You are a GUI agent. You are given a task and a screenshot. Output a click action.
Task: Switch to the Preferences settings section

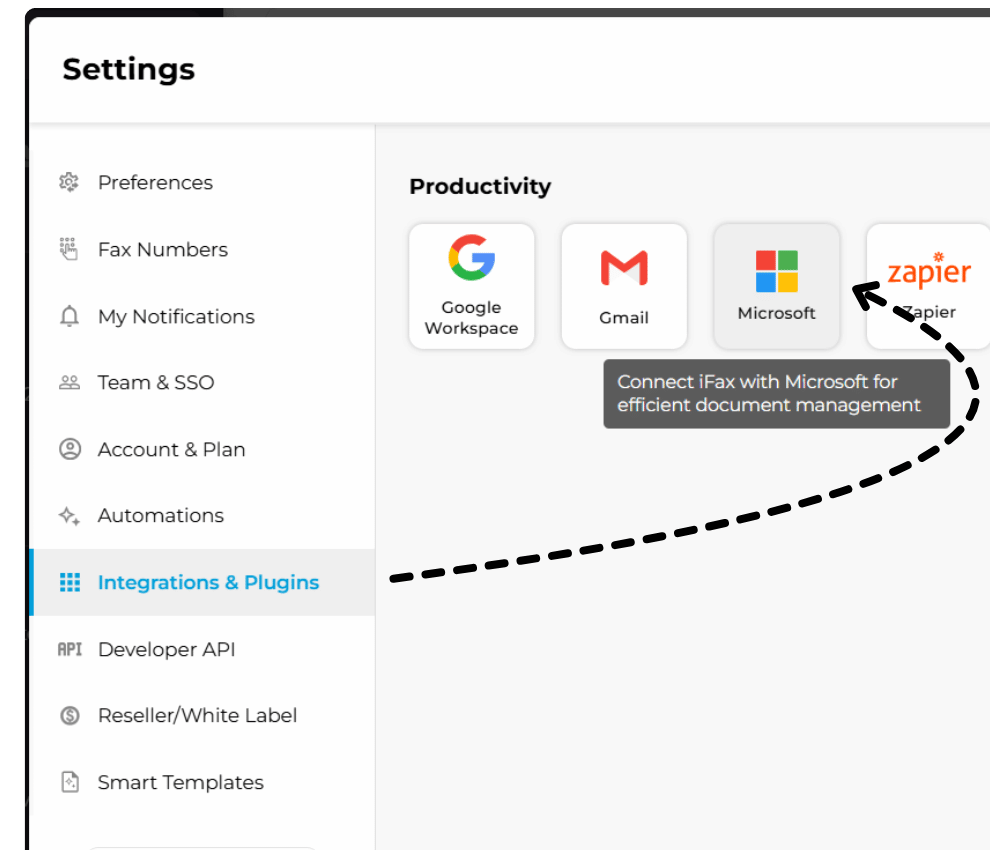pyautogui.click(x=155, y=182)
